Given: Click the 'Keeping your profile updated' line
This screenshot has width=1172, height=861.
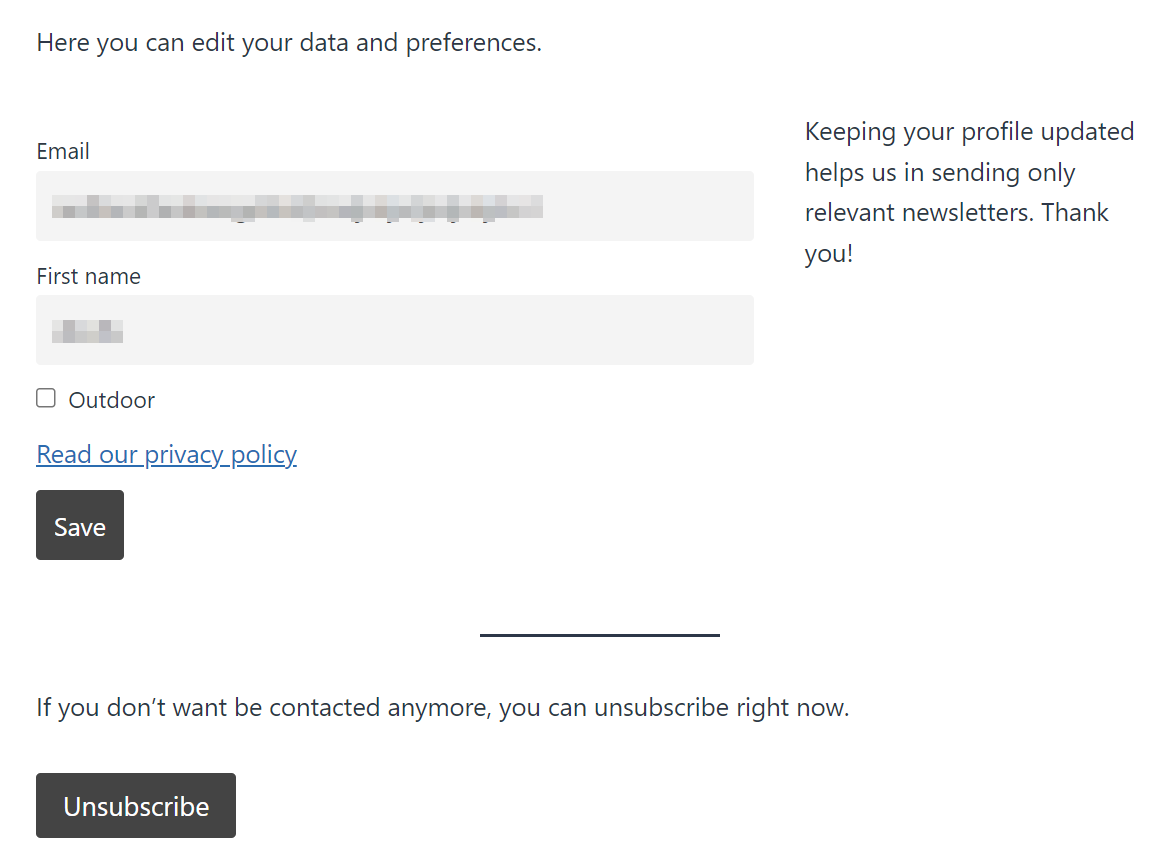Looking at the screenshot, I should coord(969,132).
